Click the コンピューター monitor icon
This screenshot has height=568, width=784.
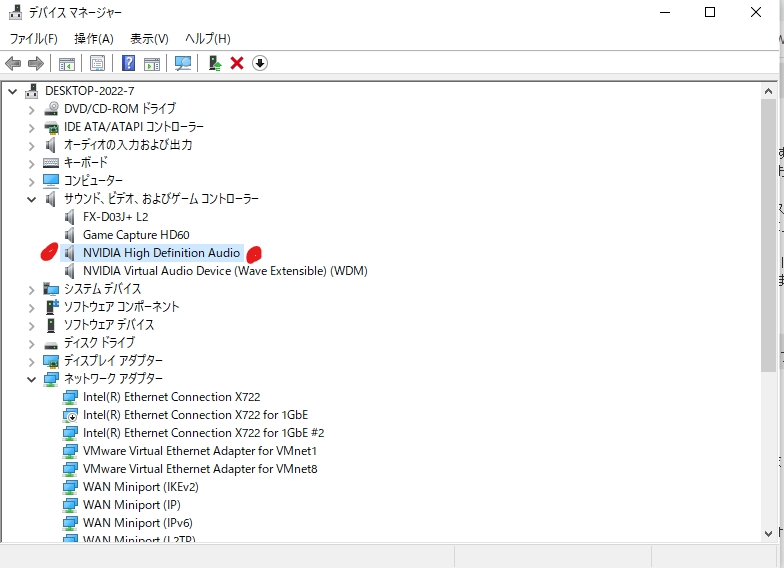click(x=51, y=180)
